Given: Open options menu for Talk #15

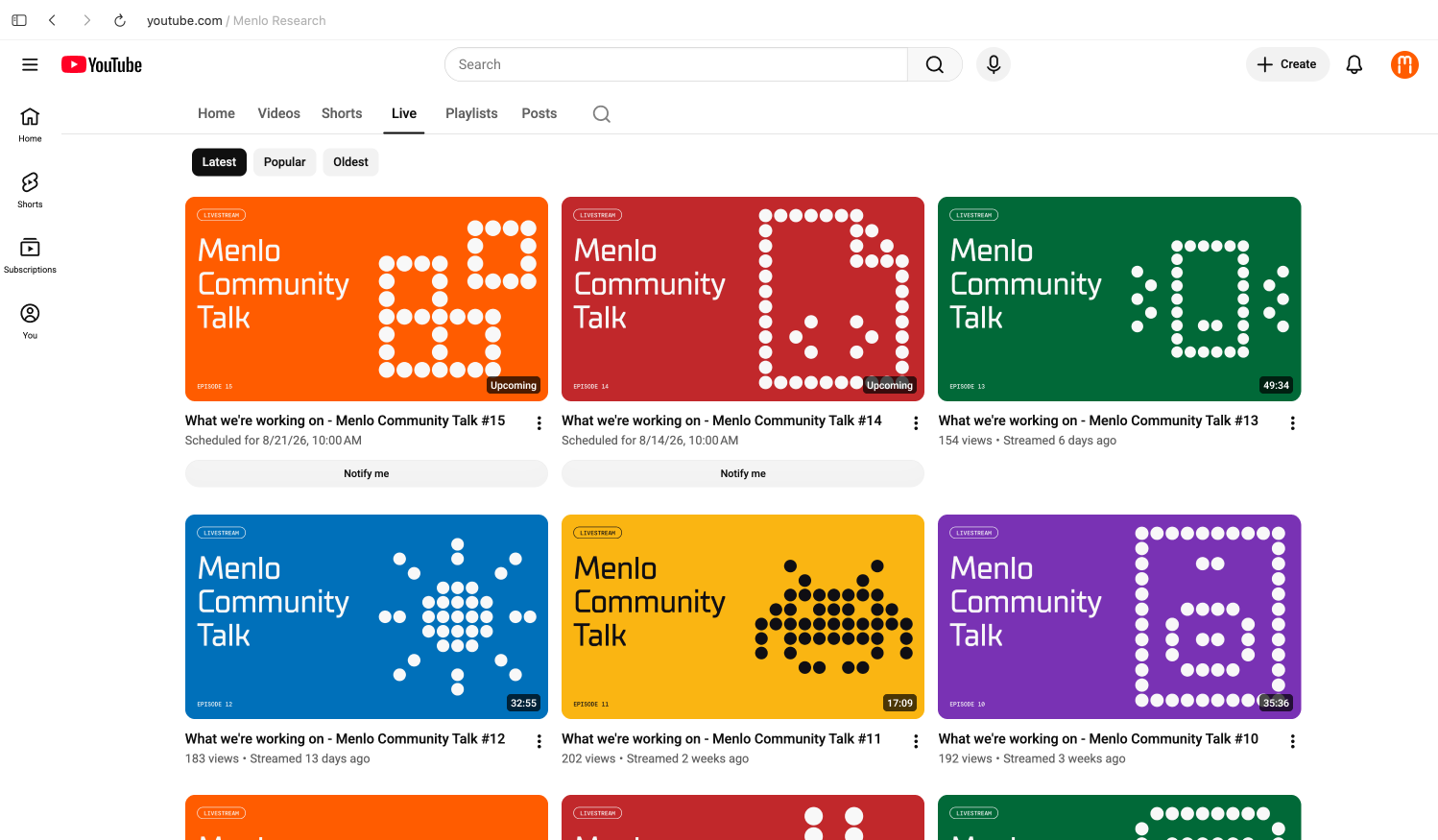Looking at the screenshot, I should click(x=539, y=423).
